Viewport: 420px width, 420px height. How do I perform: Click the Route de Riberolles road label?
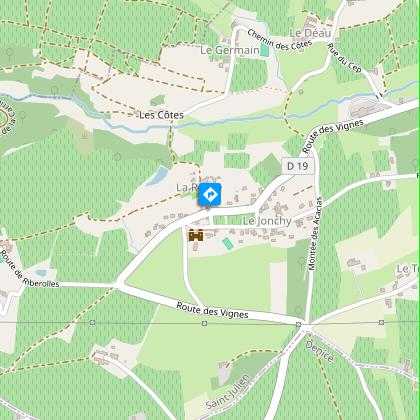click(x=29, y=269)
